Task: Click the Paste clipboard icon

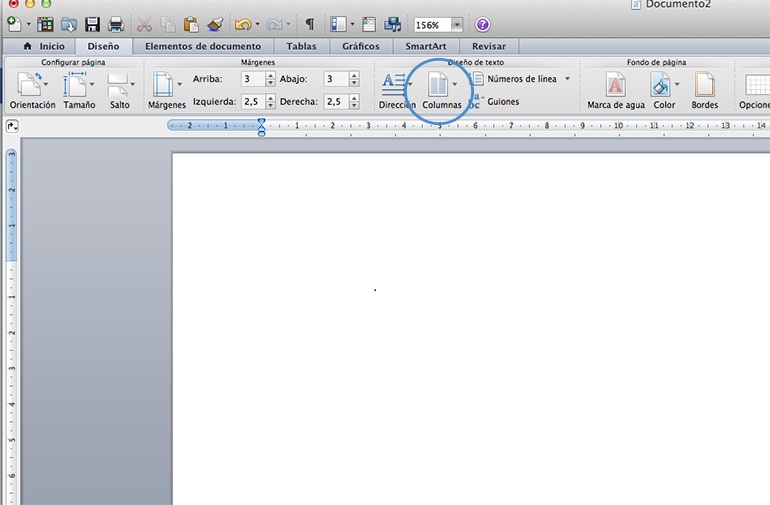Action: [x=191, y=24]
